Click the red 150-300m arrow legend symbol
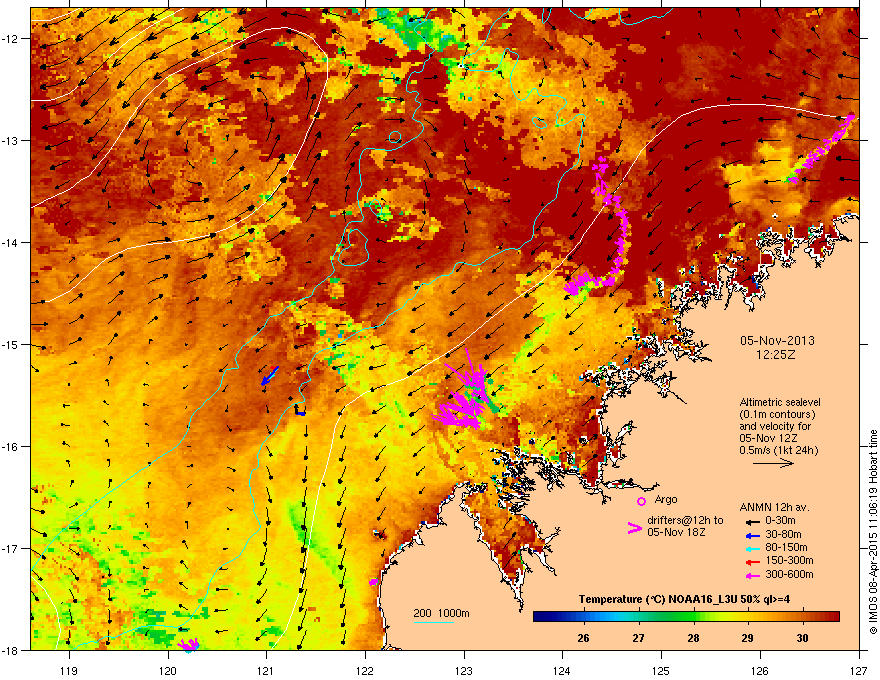This screenshot has width=880, height=680. point(751,562)
